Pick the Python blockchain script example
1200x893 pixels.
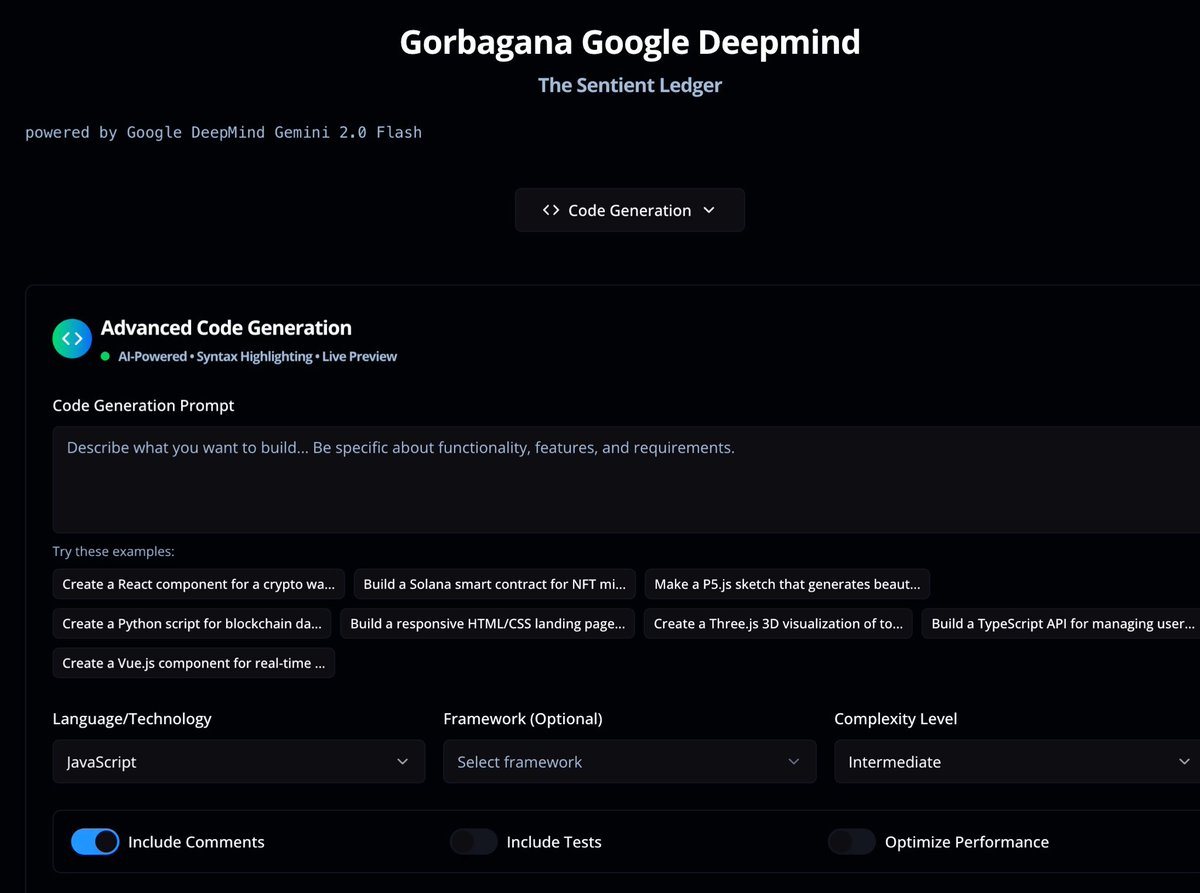click(x=192, y=623)
